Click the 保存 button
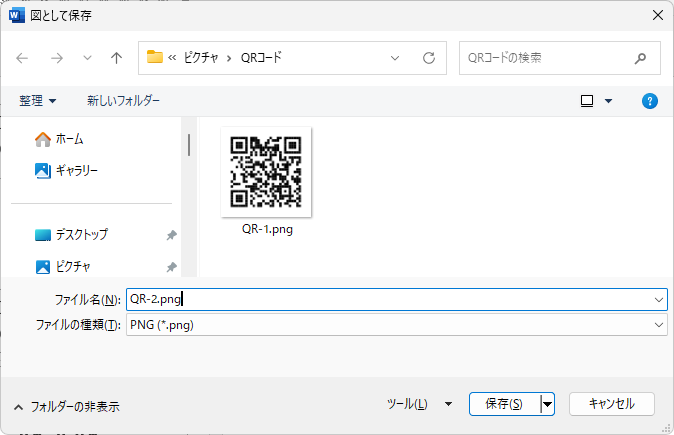 pos(504,404)
